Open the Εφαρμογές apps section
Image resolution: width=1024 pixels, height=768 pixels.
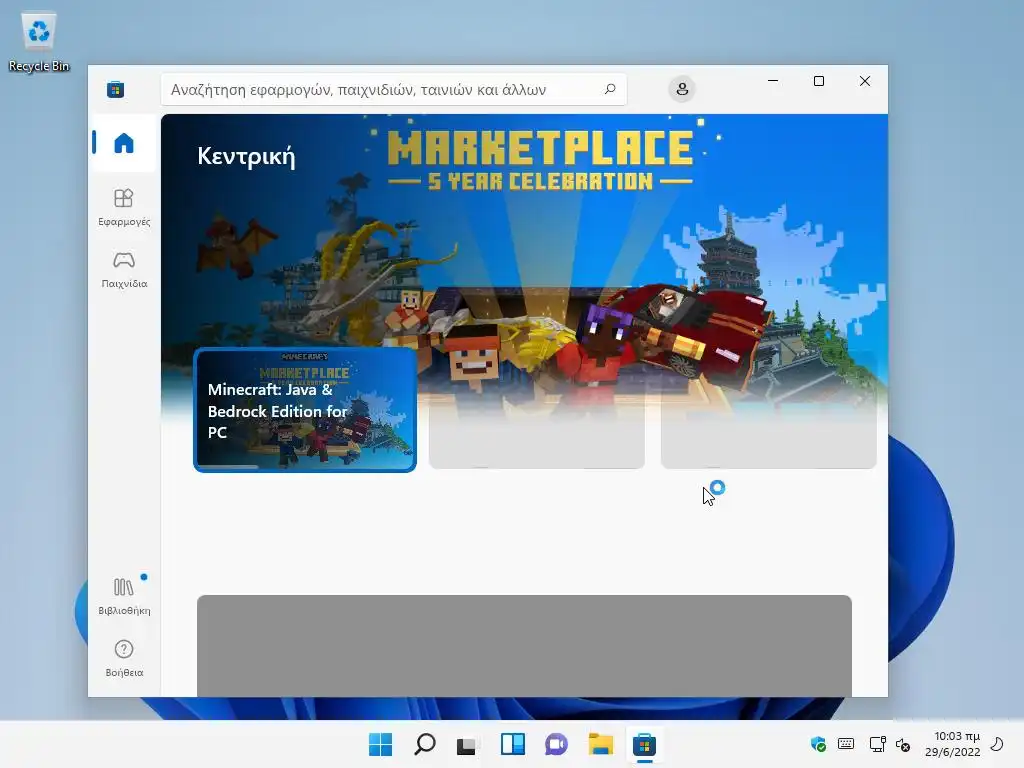[124, 207]
